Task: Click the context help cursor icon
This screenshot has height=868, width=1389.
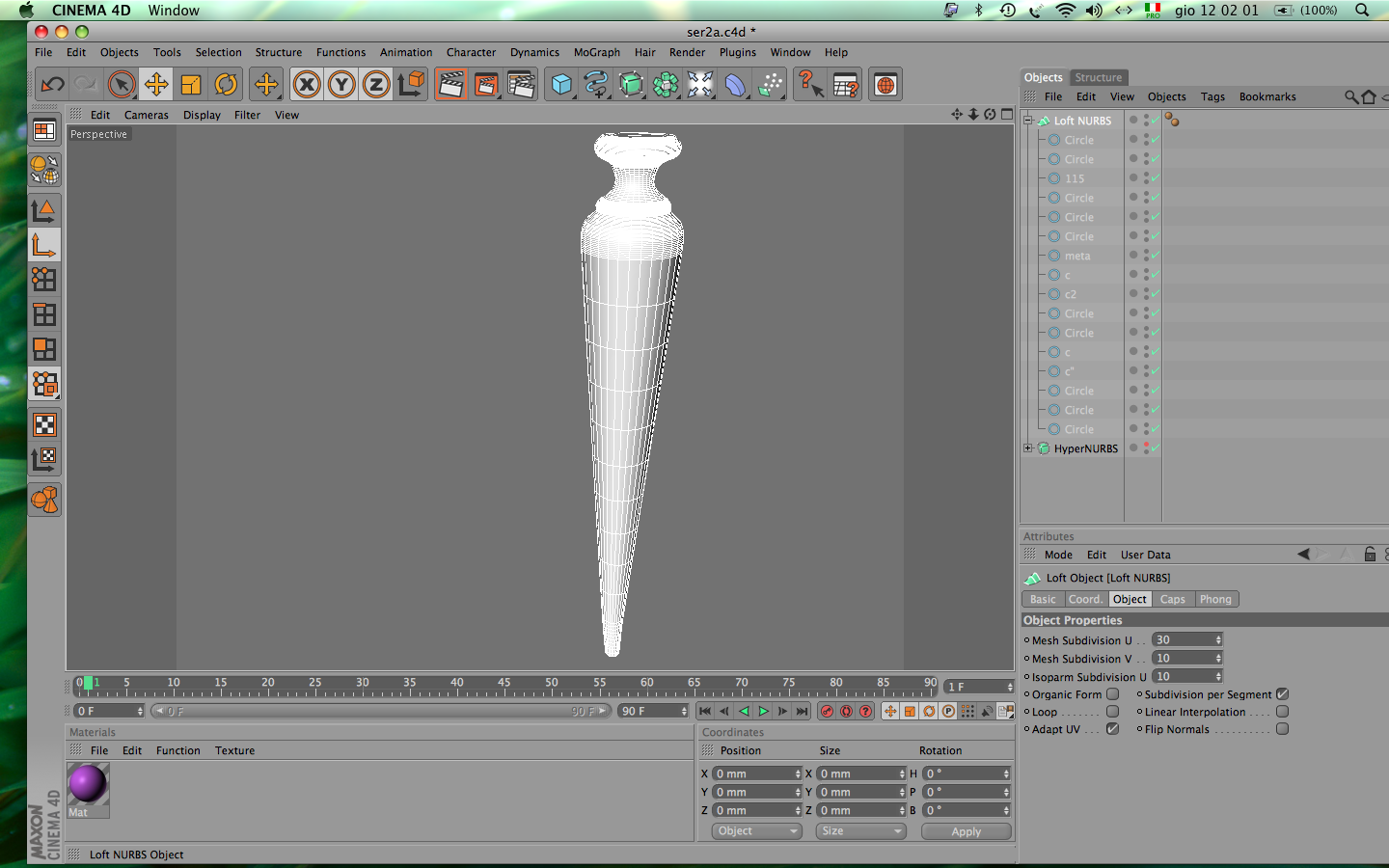Action: click(810, 85)
